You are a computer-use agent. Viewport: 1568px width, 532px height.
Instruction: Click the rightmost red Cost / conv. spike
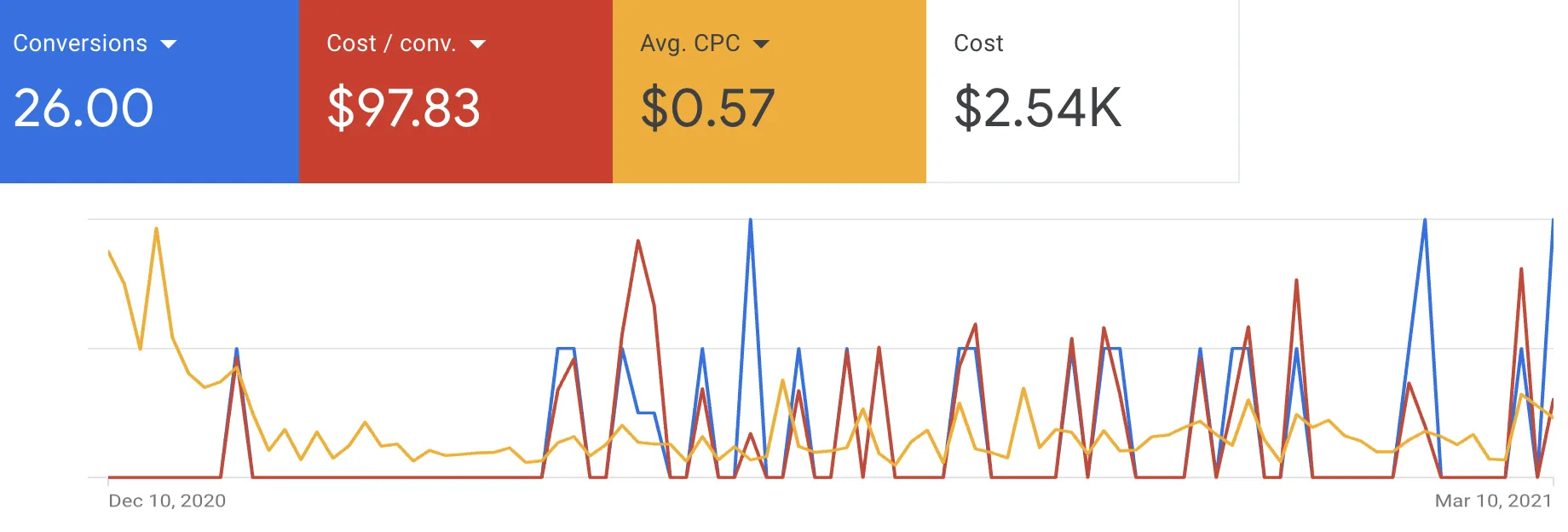1521,269
